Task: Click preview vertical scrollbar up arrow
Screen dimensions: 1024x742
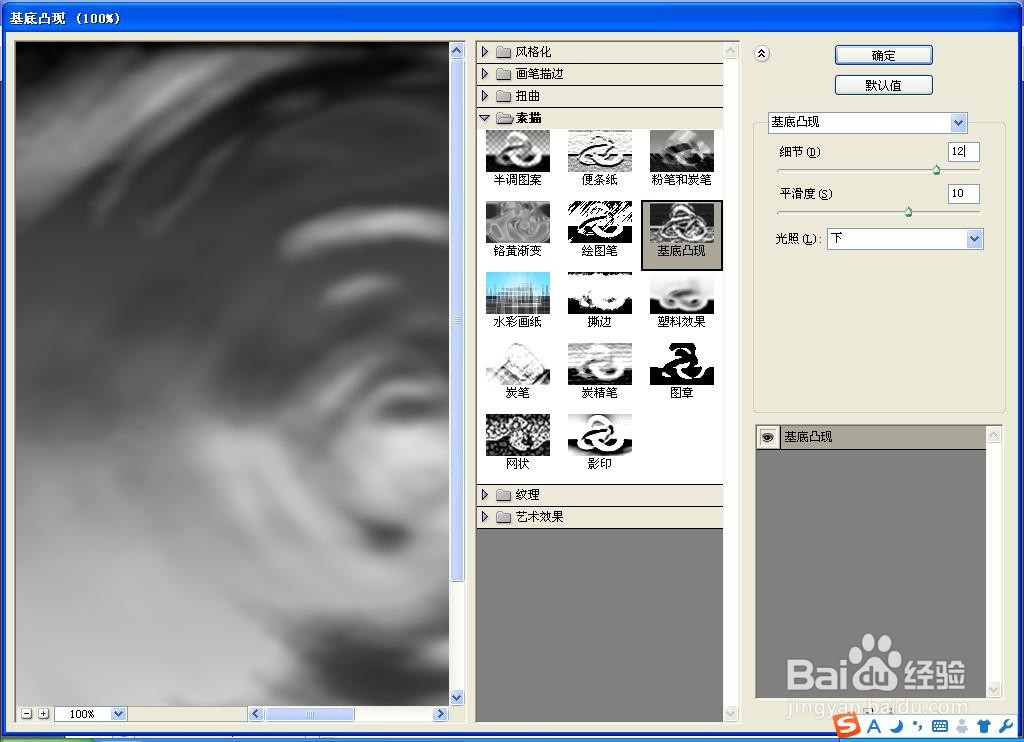Action: pyautogui.click(x=457, y=50)
